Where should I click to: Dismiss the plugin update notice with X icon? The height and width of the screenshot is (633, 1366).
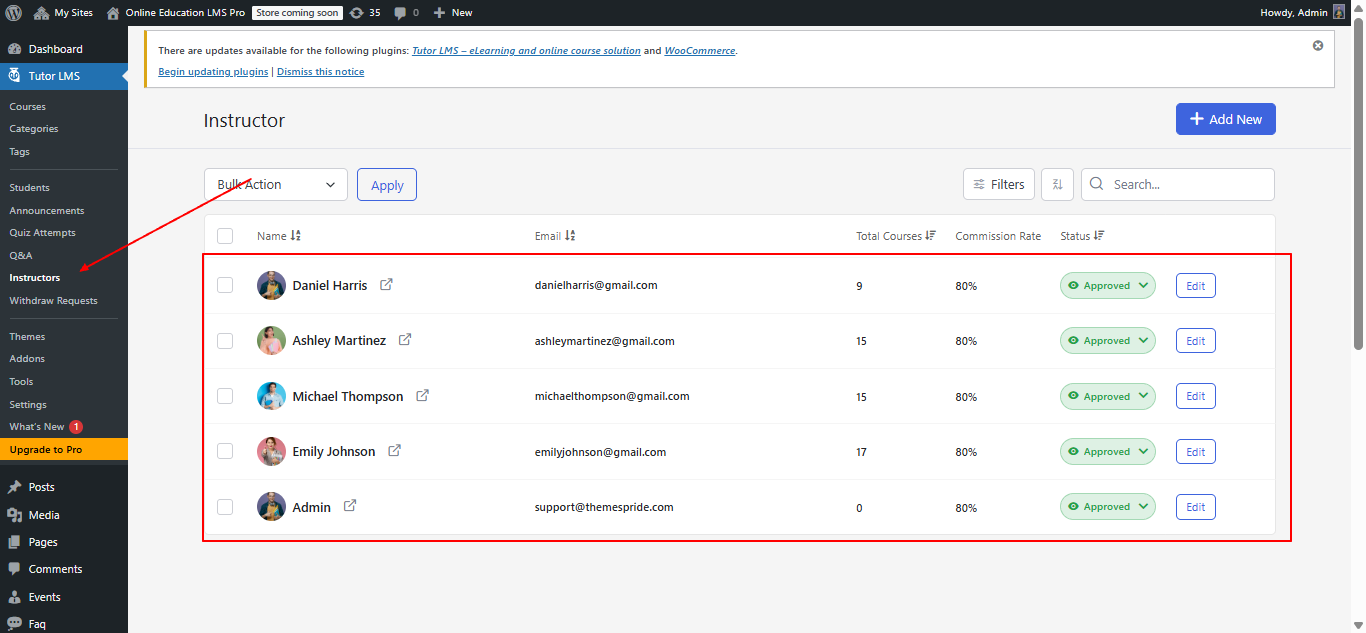point(1317,46)
